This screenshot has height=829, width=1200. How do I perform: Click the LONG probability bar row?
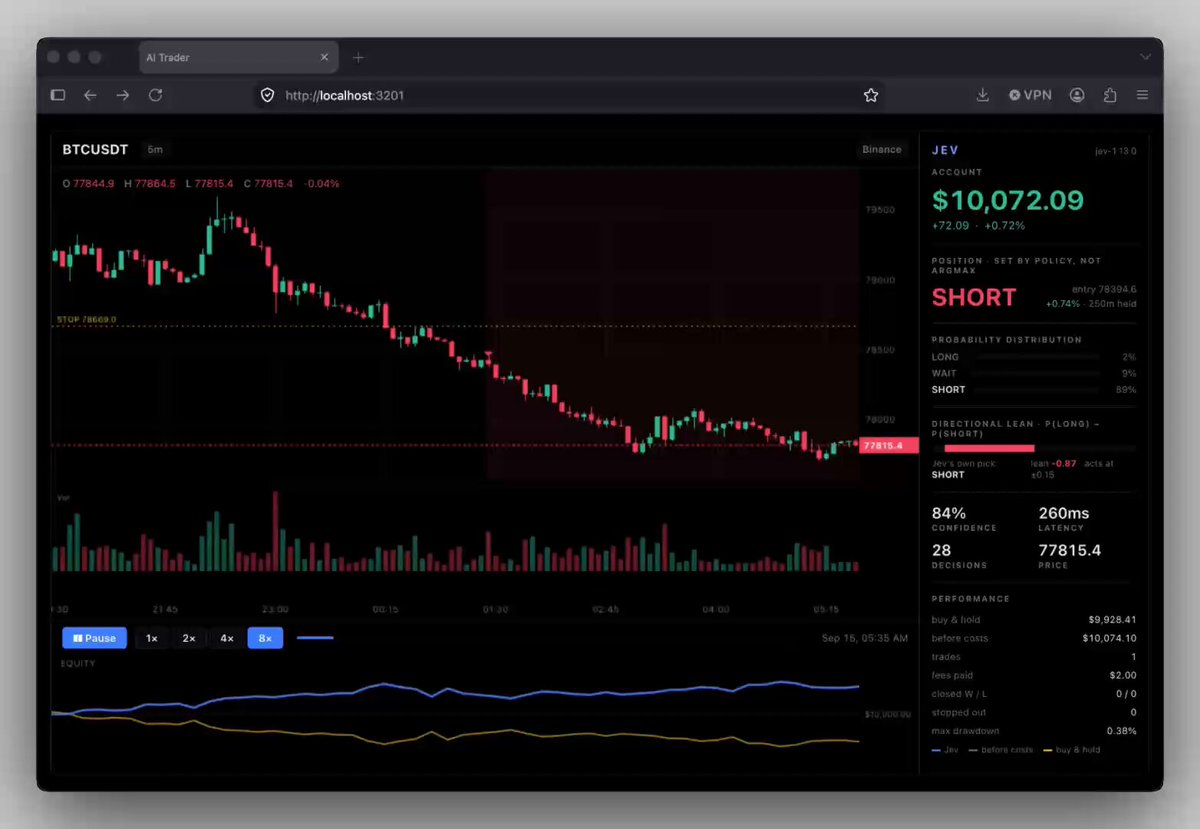pos(1034,357)
